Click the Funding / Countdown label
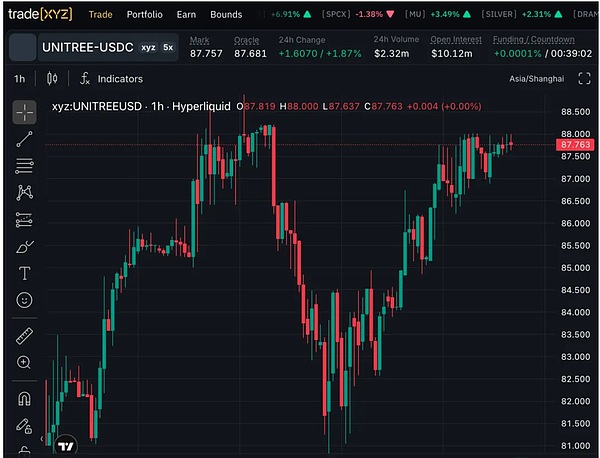Image resolution: width=600 pixels, height=458 pixels. coord(533,39)
